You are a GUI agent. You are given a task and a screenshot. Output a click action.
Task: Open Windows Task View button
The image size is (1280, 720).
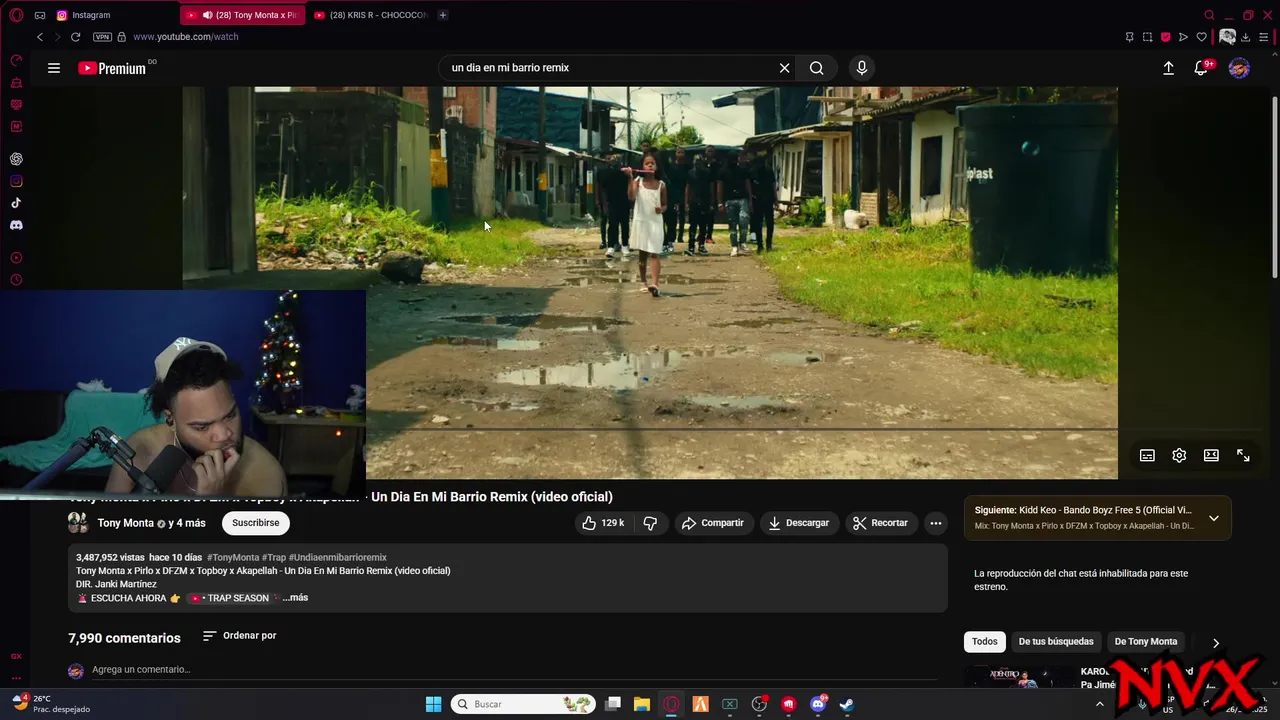click(613, 704)
